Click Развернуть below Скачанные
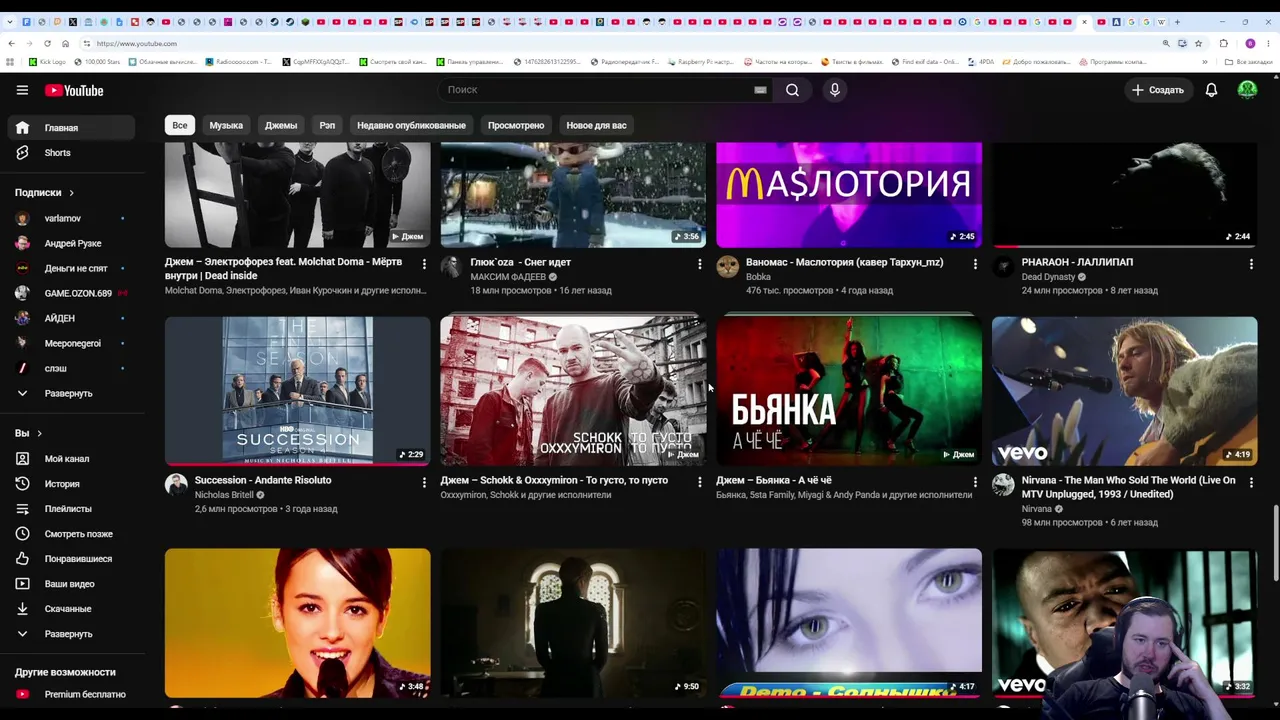1280x720 pixels. click(71, 634)
